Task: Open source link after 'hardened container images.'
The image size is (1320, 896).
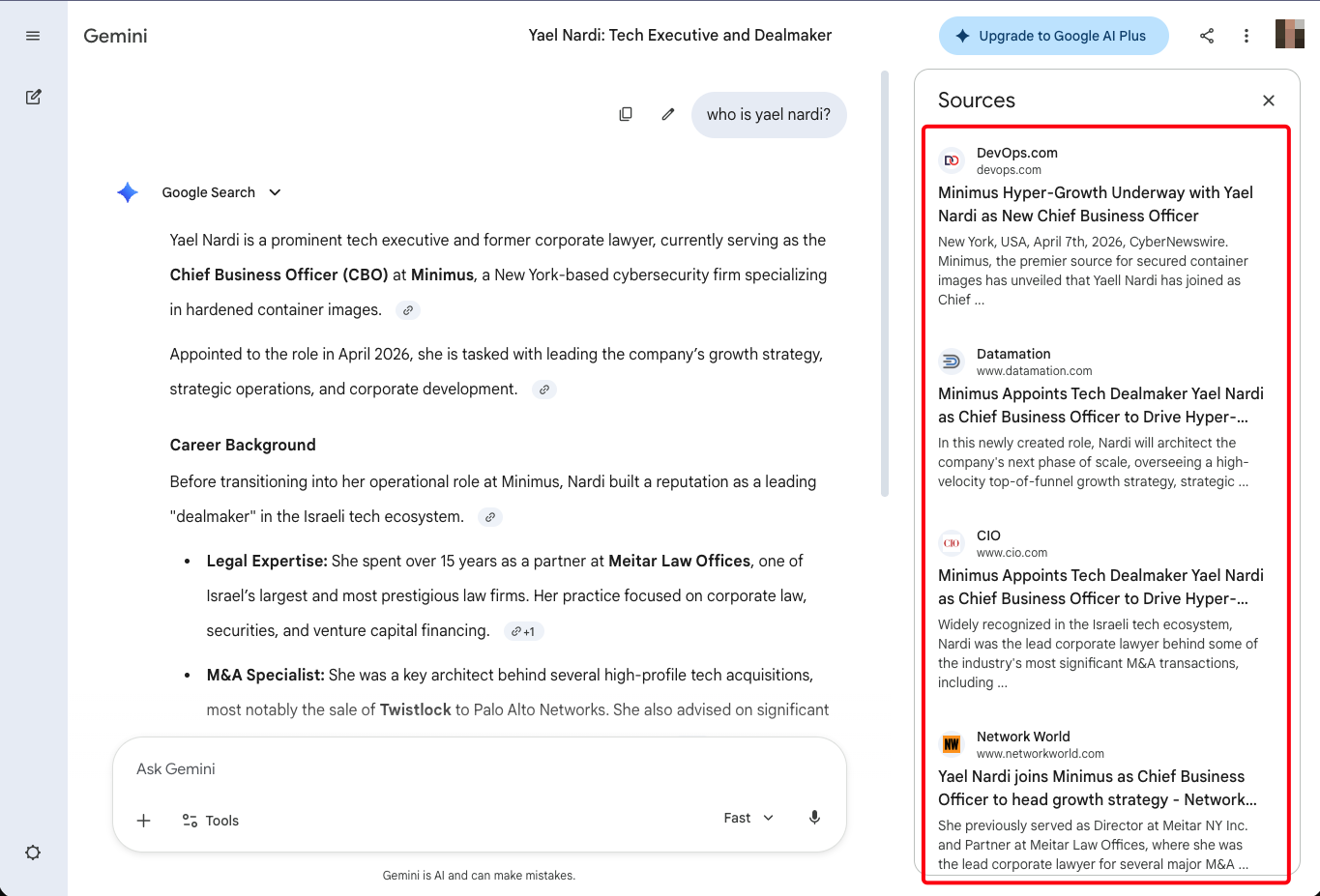Action: [x=408, y=310]
